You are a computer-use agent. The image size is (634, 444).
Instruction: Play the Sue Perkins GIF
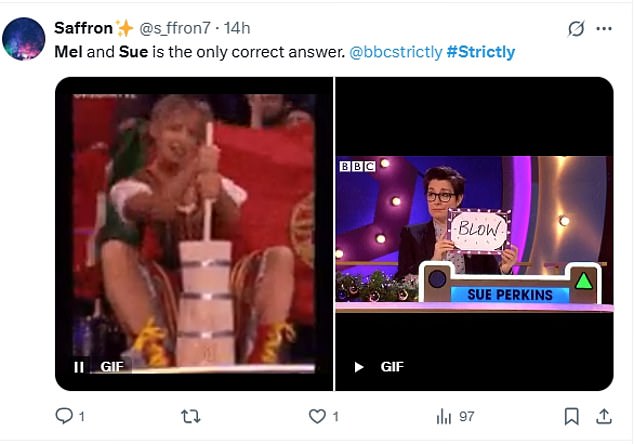click(360, 367)
